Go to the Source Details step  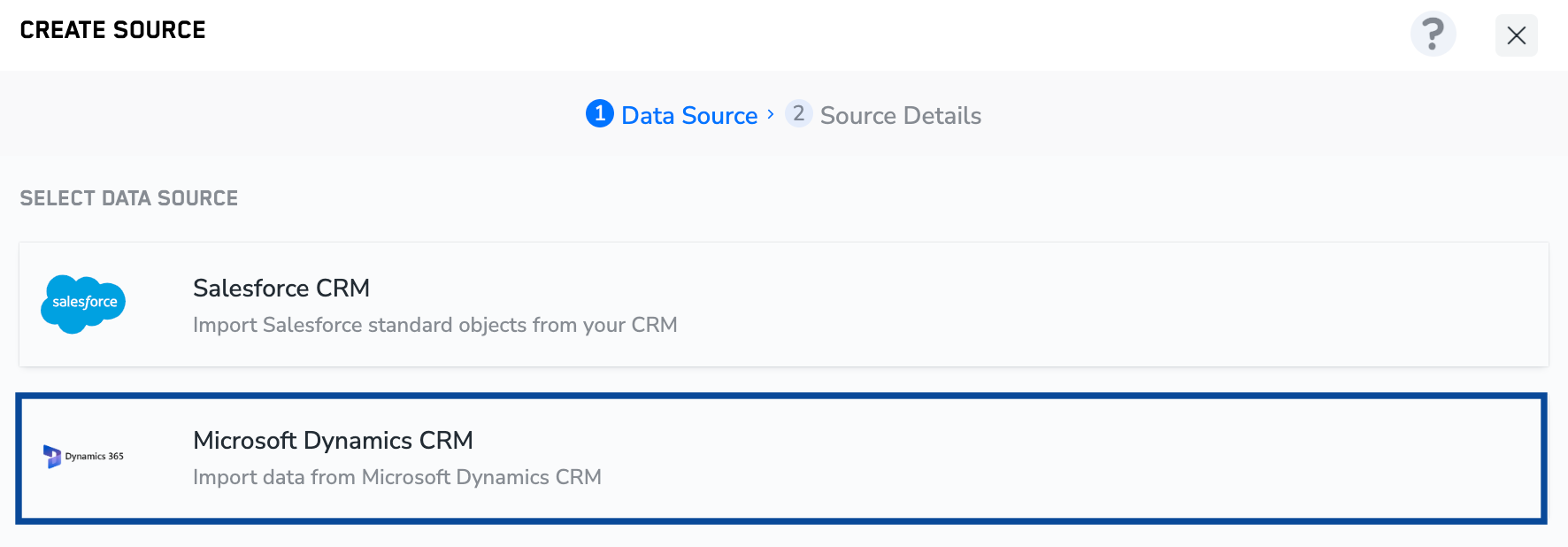900,115
